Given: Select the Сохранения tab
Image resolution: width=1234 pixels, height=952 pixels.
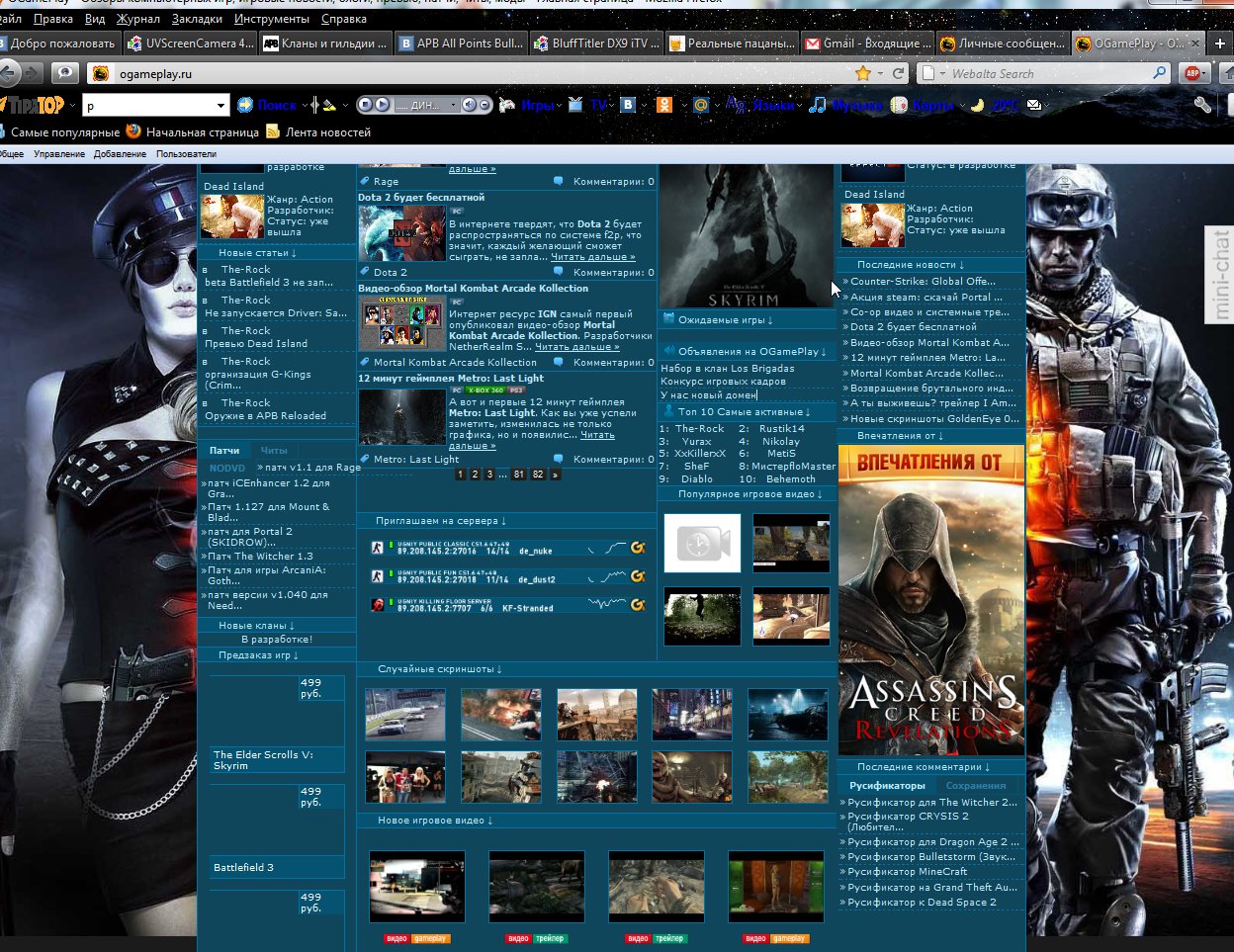Looking at the screenshot, I should coord(975,786).
